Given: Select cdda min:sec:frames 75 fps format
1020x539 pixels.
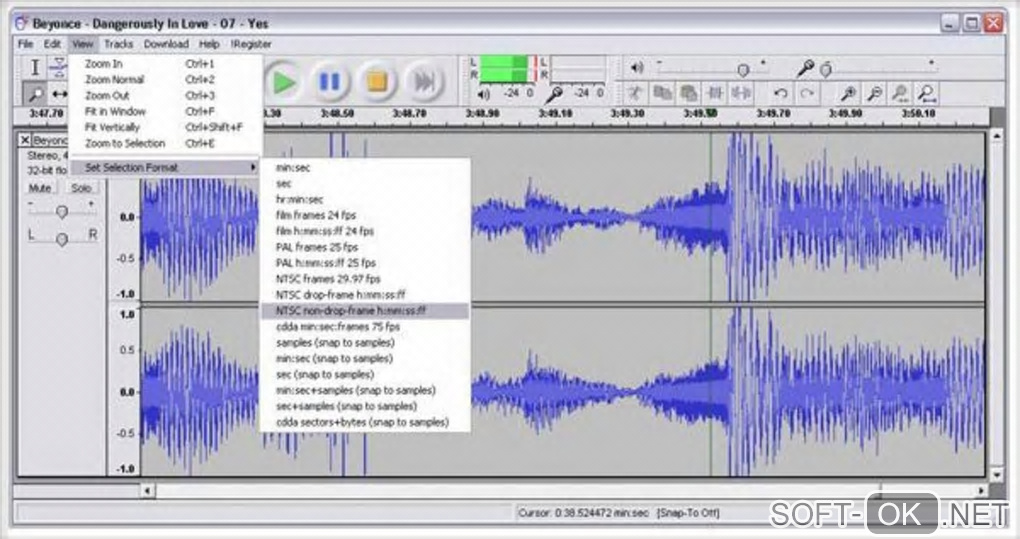Looking at the screenshot, I should point(365,326).
